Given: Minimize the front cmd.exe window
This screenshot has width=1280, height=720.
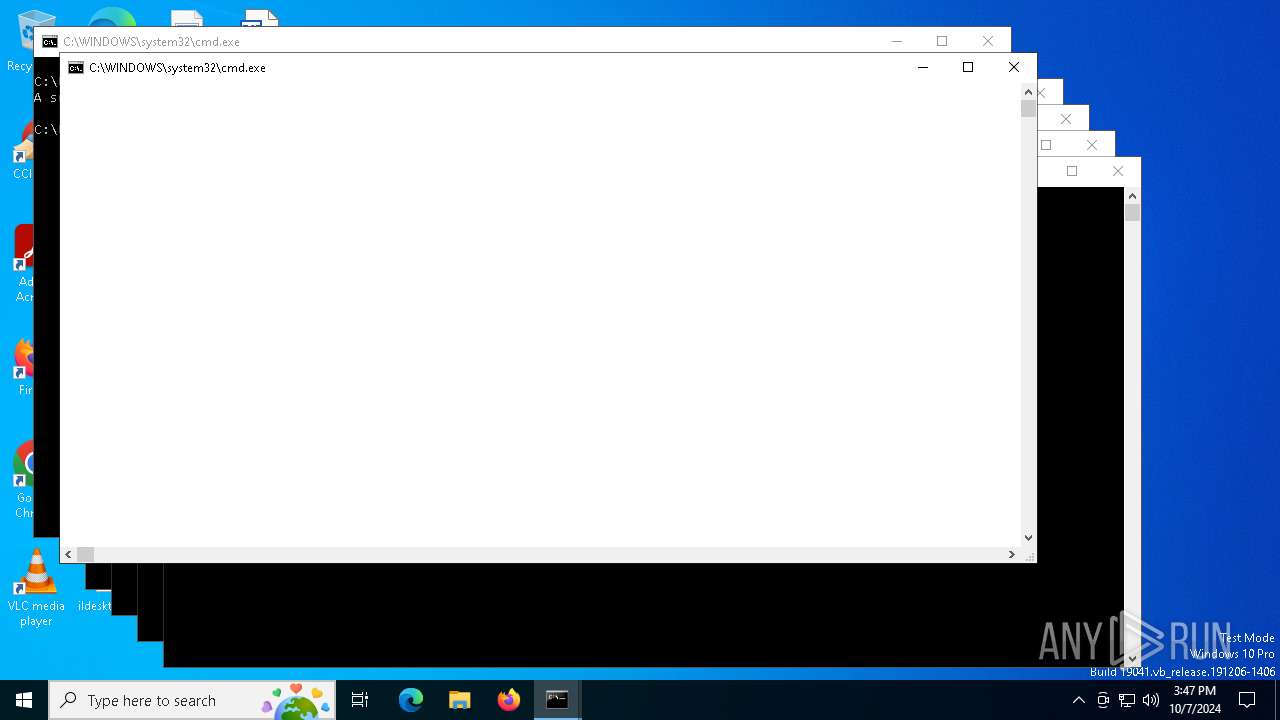Looking at the screenshot, I should click(922, 67).
